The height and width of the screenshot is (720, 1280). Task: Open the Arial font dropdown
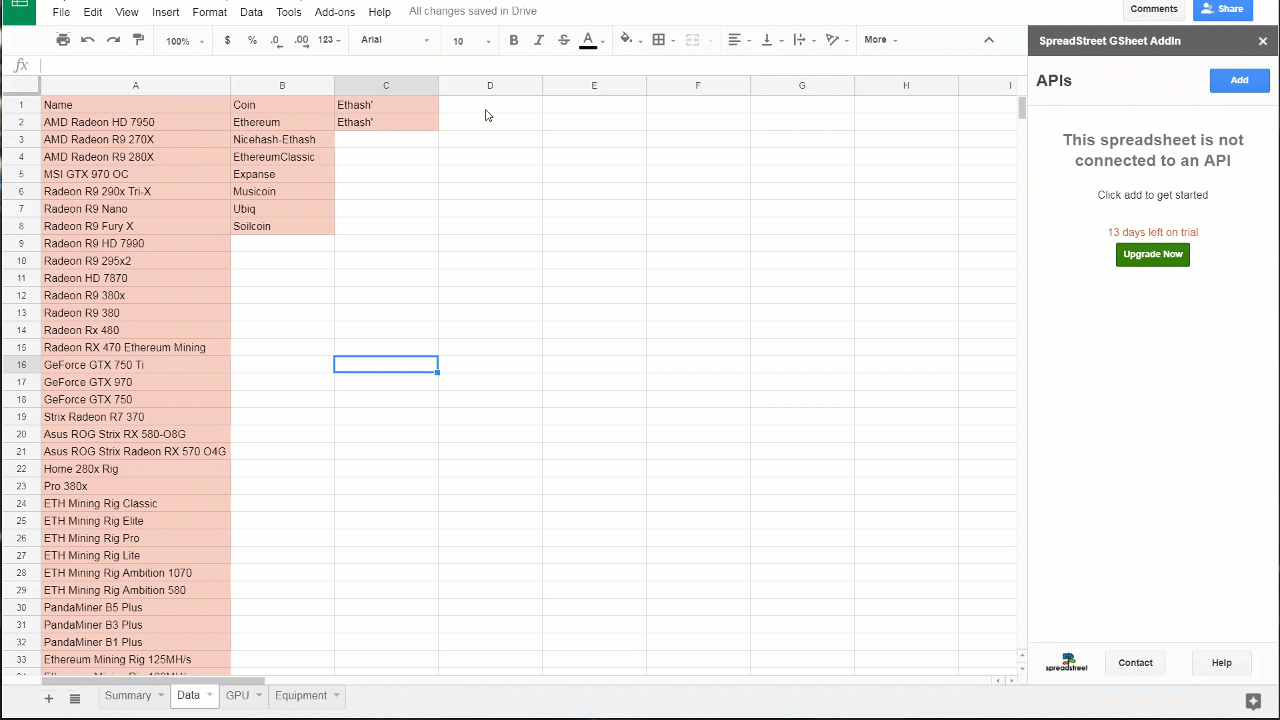point(396,40)
